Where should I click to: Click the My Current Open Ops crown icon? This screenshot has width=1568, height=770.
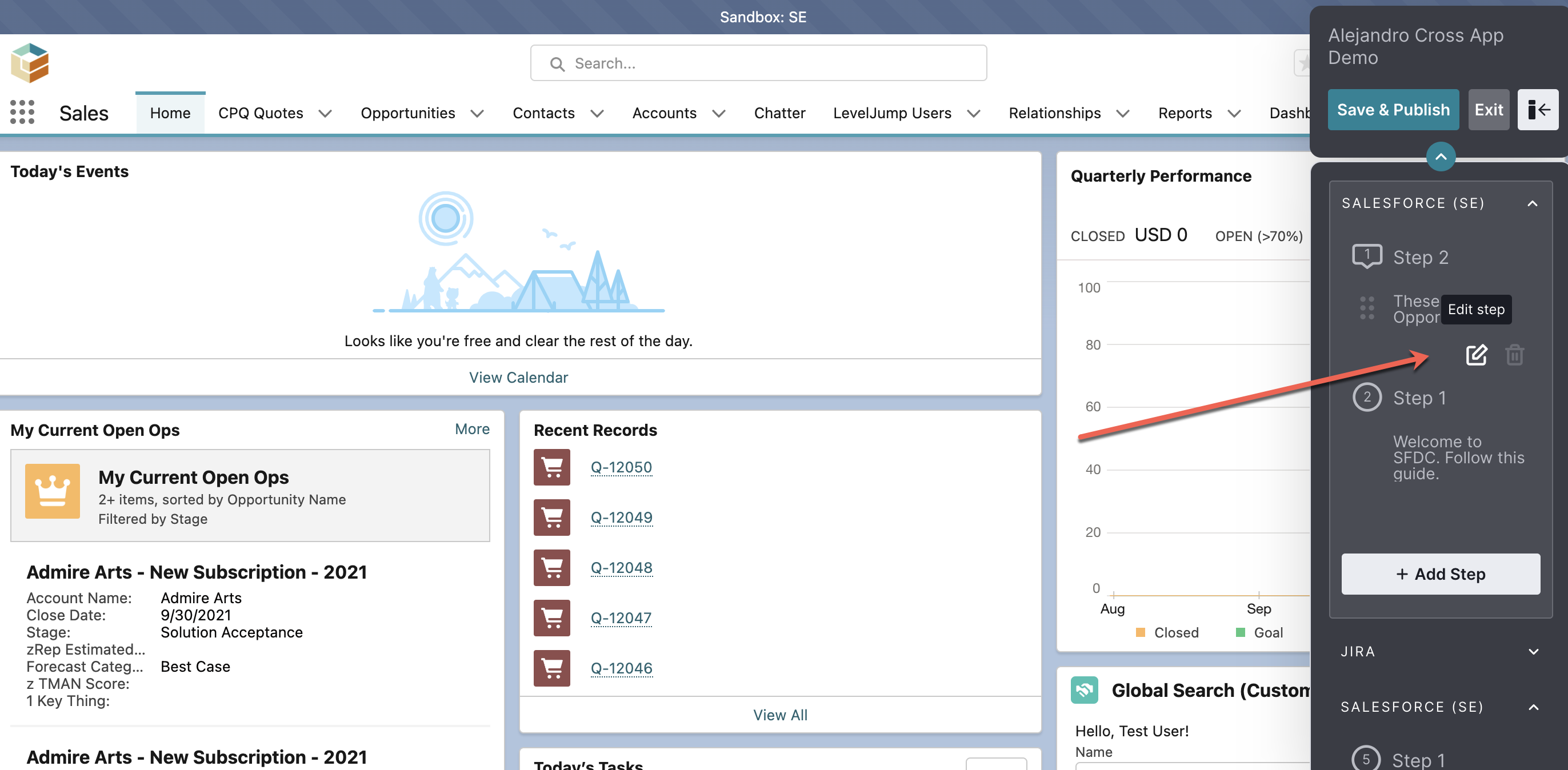click(53, 491)
